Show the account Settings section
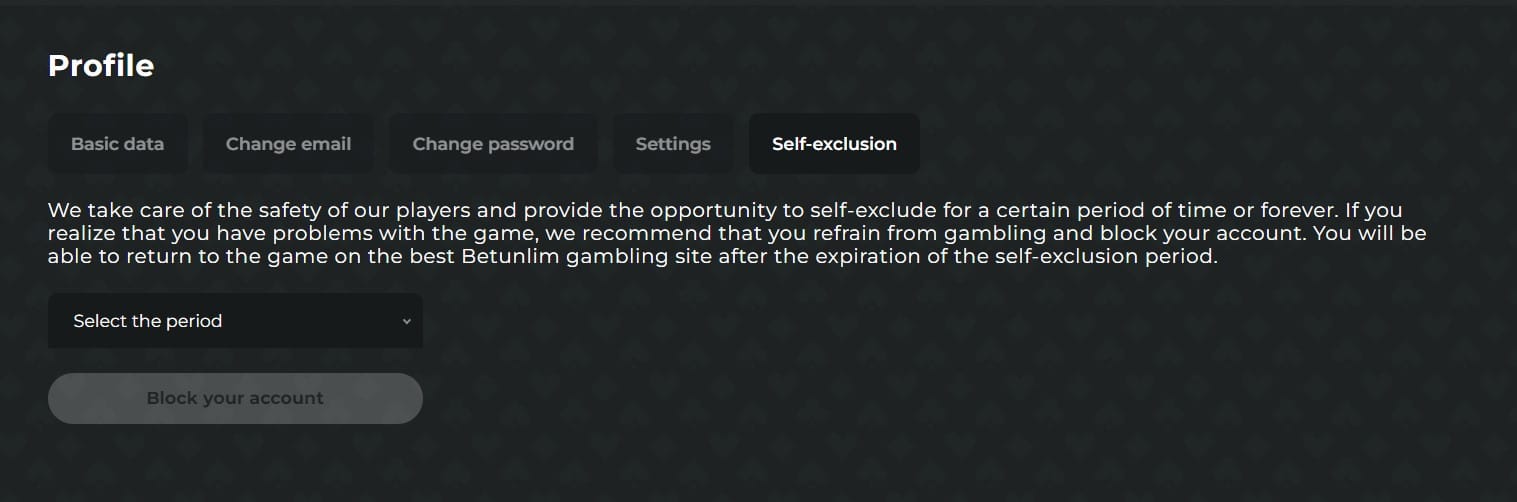Screen dimensions: 1517x502 673,144
